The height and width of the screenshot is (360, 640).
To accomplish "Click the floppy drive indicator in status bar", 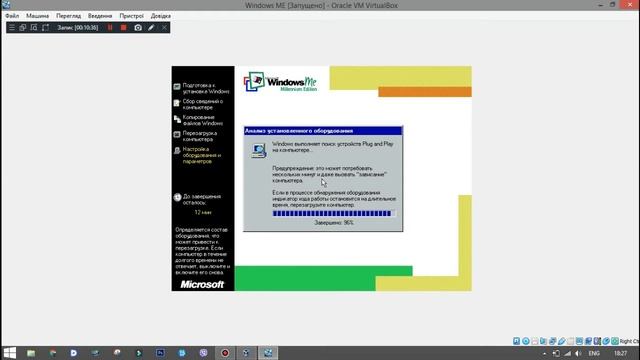I will (x=535, y=341).
